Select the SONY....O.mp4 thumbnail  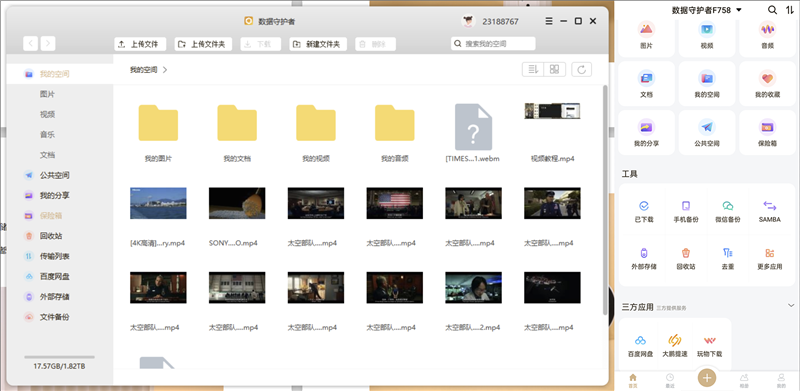point(237,203)
